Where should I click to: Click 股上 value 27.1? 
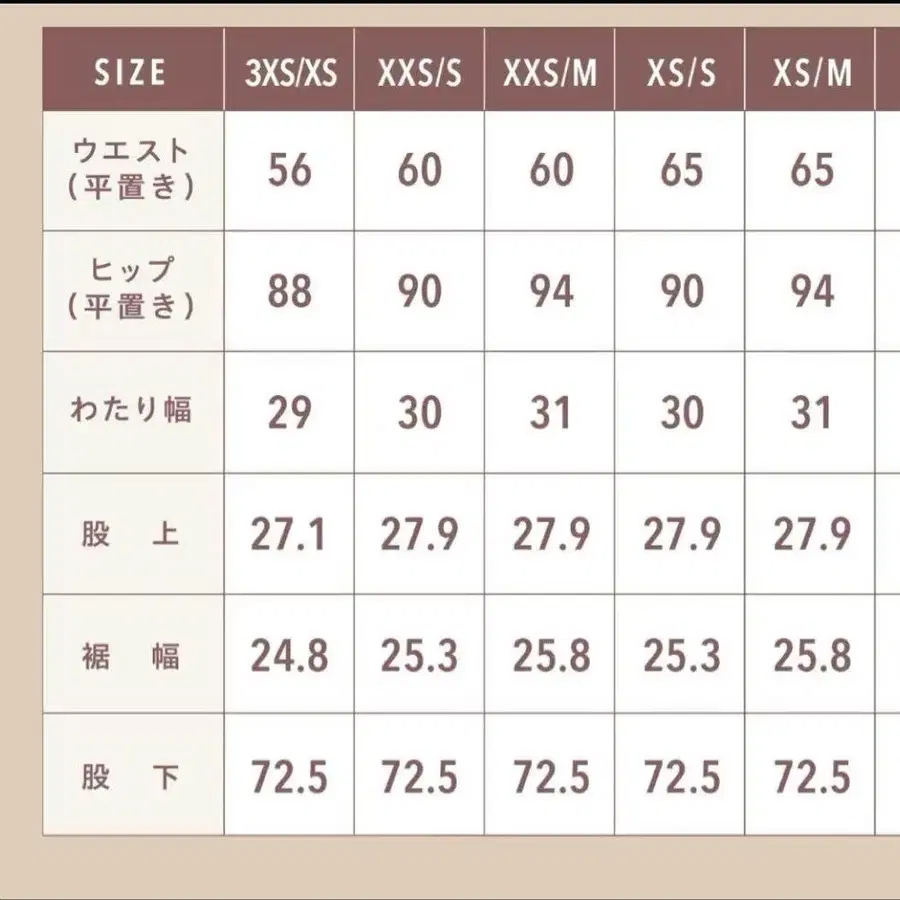pos(289,535)
